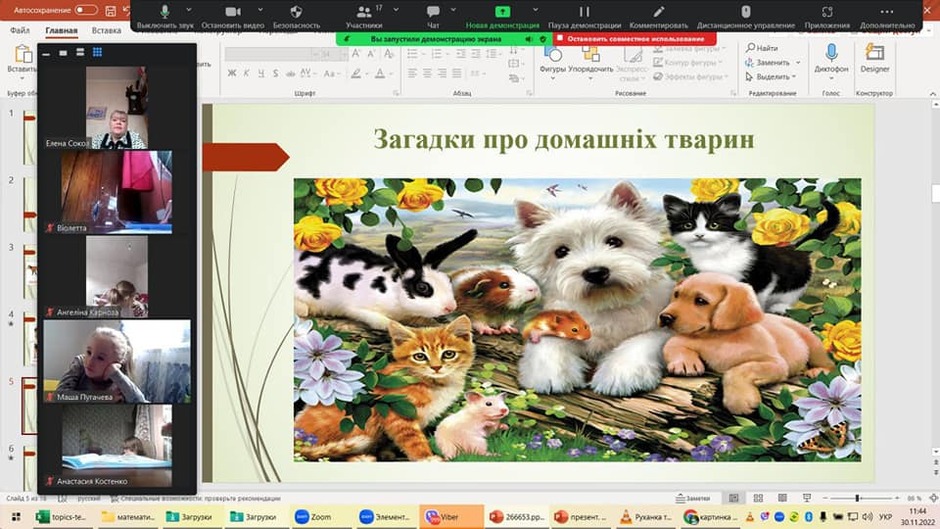This screenshot has width=940, height=529.
Task: Open the File menu tab
Action: click(20, 30)
